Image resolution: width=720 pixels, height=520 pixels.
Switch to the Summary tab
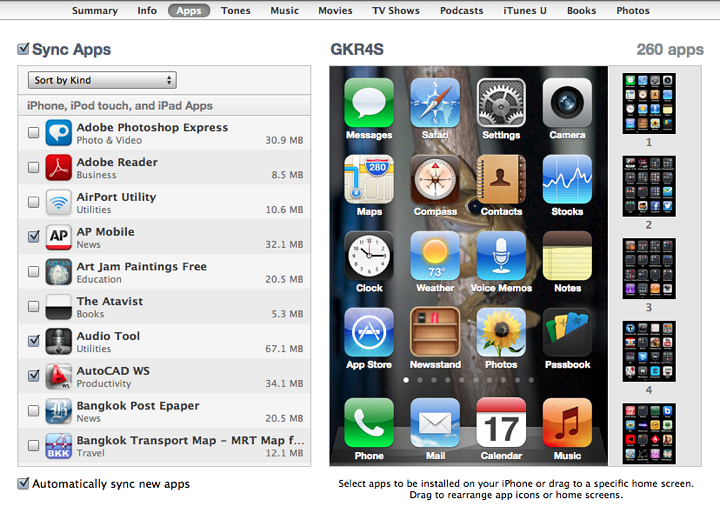click(x=95, y=11)
